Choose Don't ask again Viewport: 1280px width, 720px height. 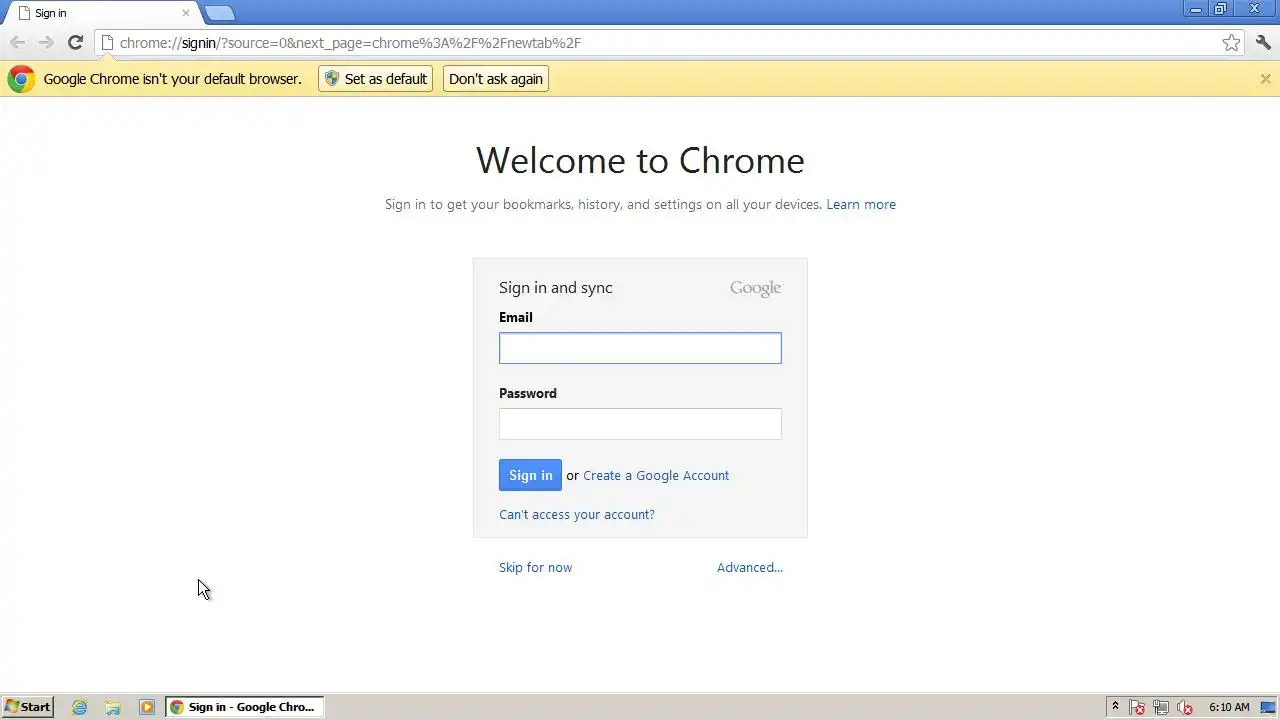(x=495, y=79)
